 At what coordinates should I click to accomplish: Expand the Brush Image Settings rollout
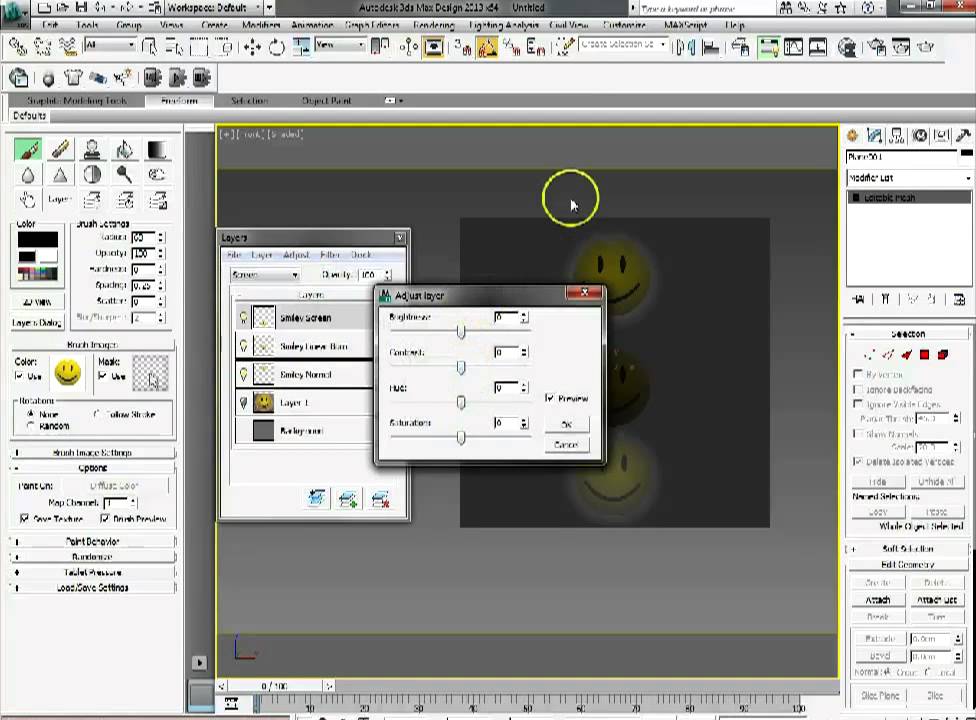(93, 452)
